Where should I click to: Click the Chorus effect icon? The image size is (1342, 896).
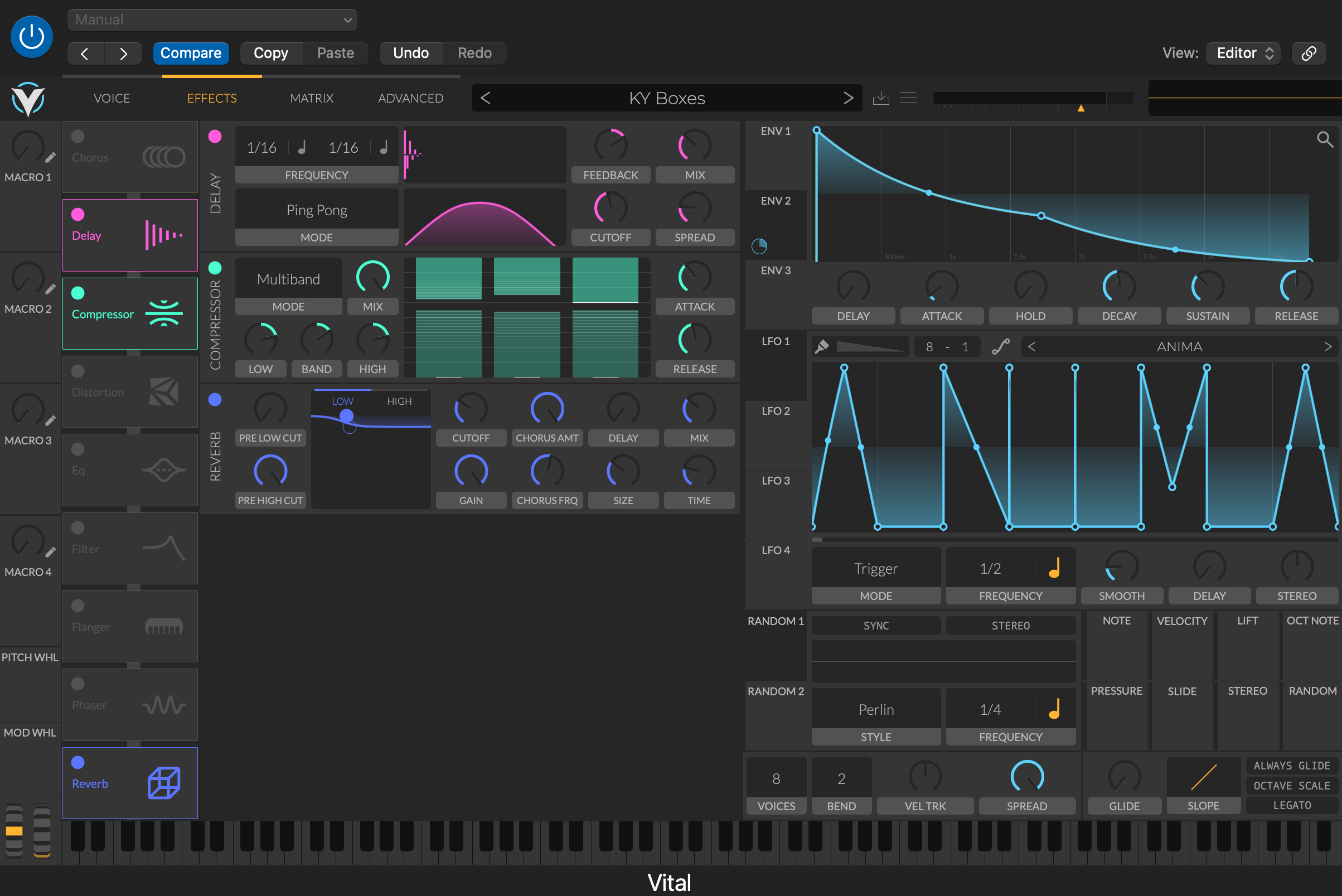(x=163, y=157)
